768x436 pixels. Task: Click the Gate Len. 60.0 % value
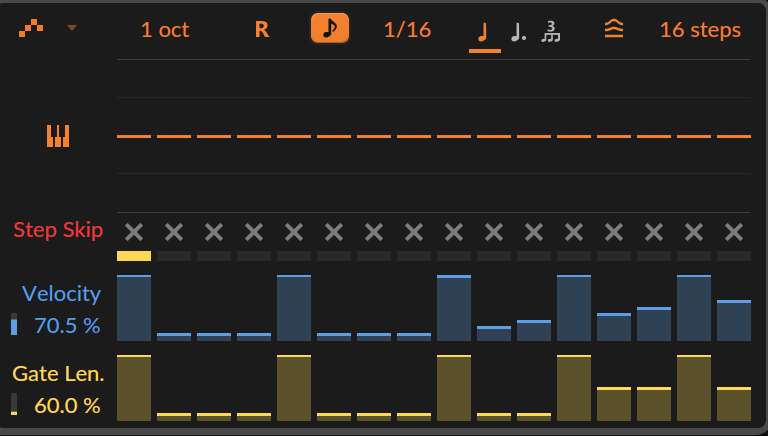tap(67, 406)
